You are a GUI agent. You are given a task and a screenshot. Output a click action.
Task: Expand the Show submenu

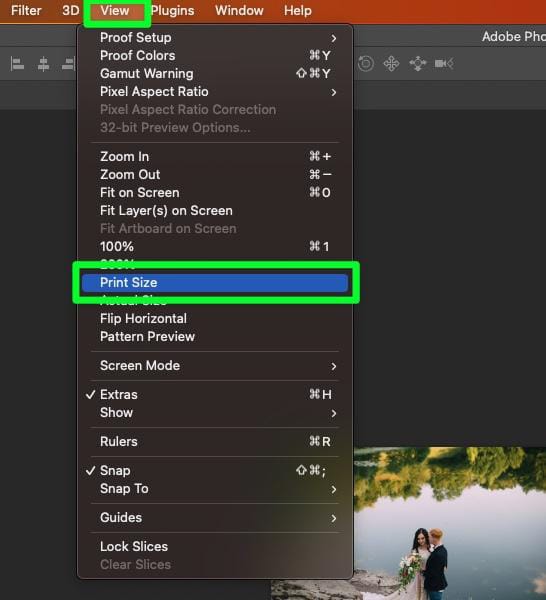[x=215, y=412]
